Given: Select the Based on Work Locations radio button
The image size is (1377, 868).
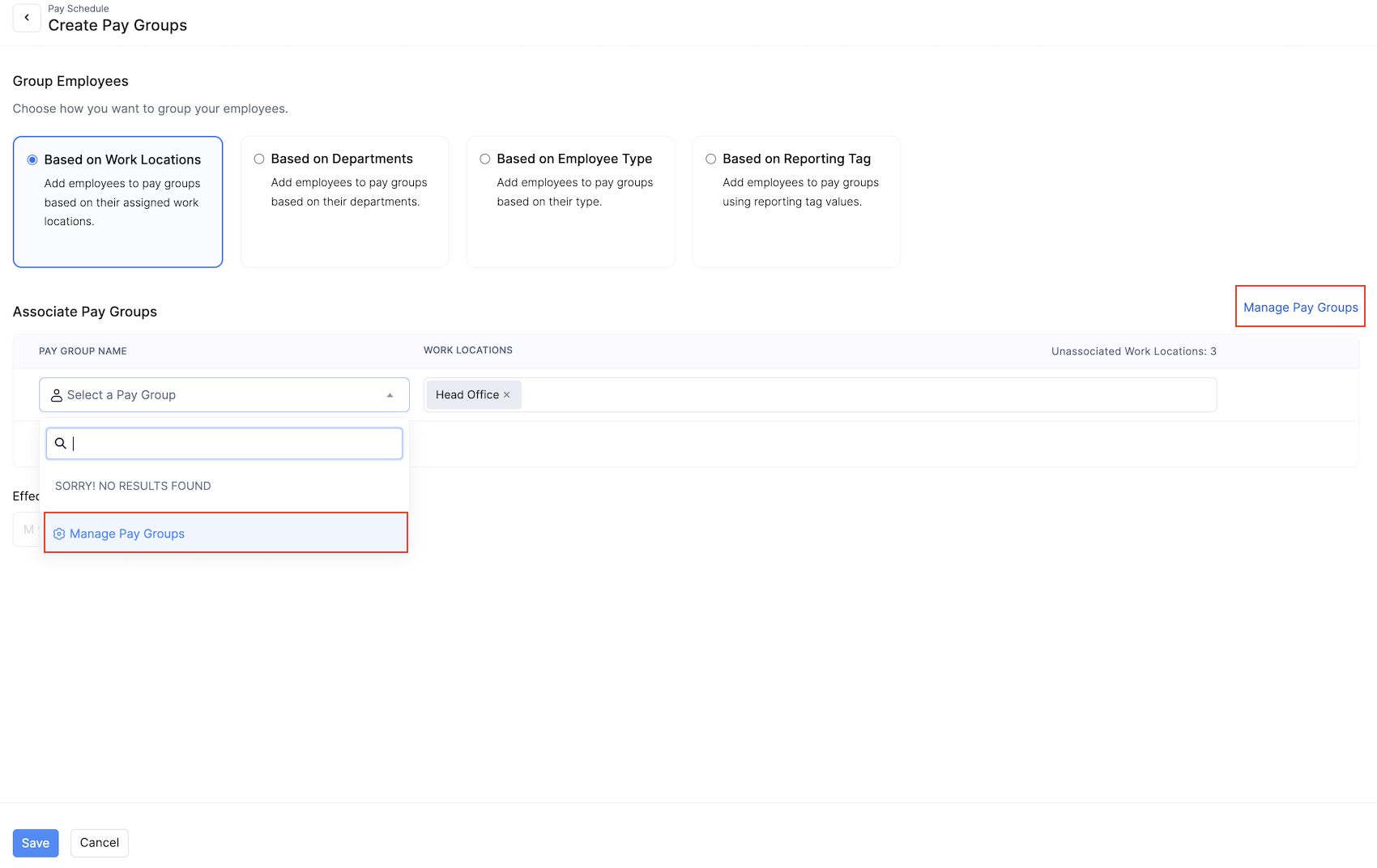Looking at the screenshot, I should click(x=32, y=160).
